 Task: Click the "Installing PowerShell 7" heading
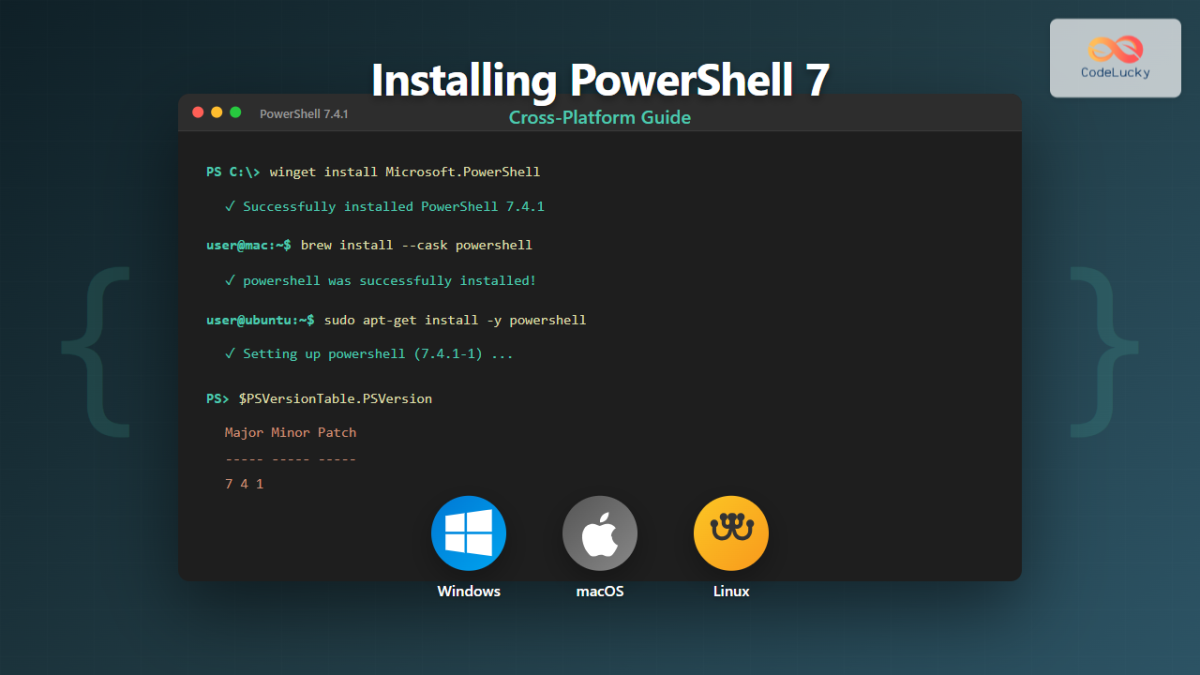pyautogui.click(x=600, y=80)
